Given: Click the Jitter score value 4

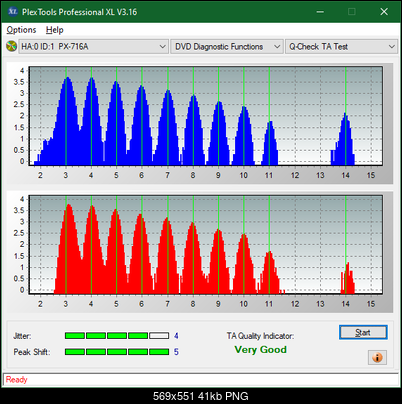Looking at the screenshot, I should (176, 336).
